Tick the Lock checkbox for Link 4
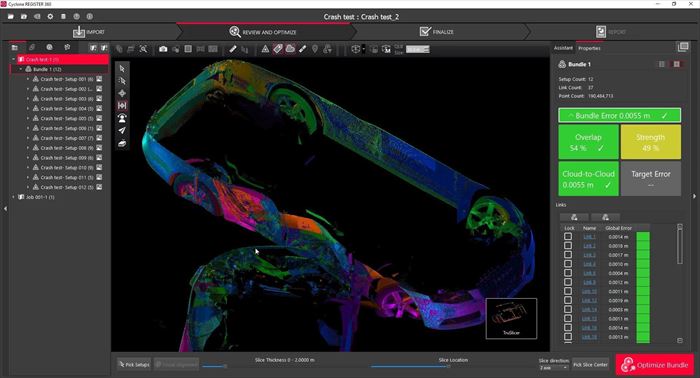This screenshot has width=700, height=378. point(568,264)
